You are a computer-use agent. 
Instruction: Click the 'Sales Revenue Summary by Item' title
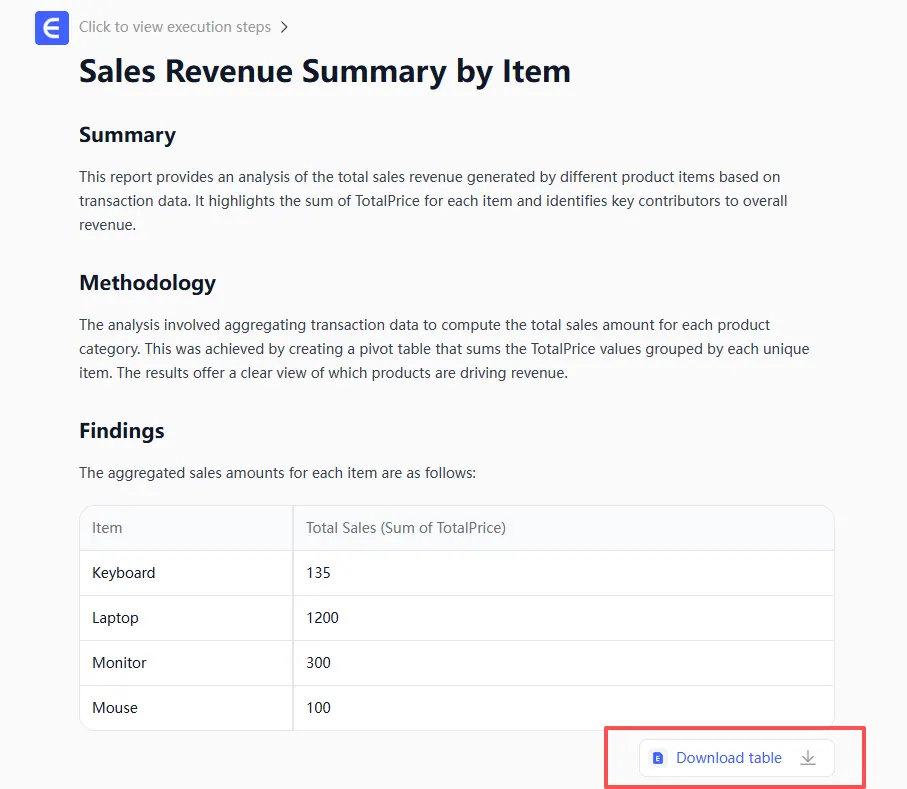click(x=324, y=71)
